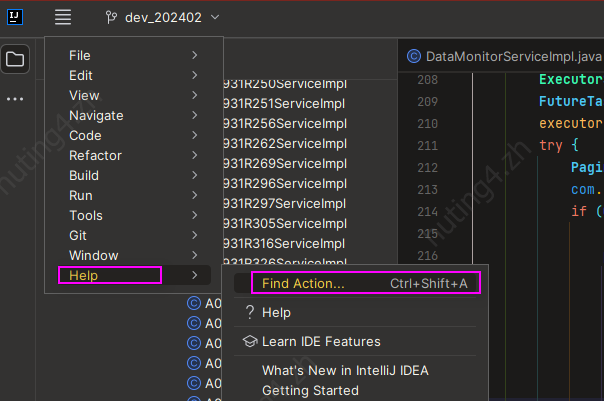
Task: Click the DataMonitorServiceImpl.java class icon
Action: pos(413,56)
